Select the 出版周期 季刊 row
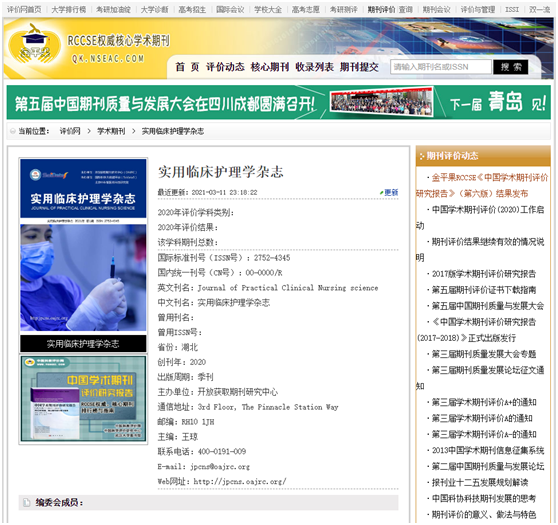 coord(185,377)
